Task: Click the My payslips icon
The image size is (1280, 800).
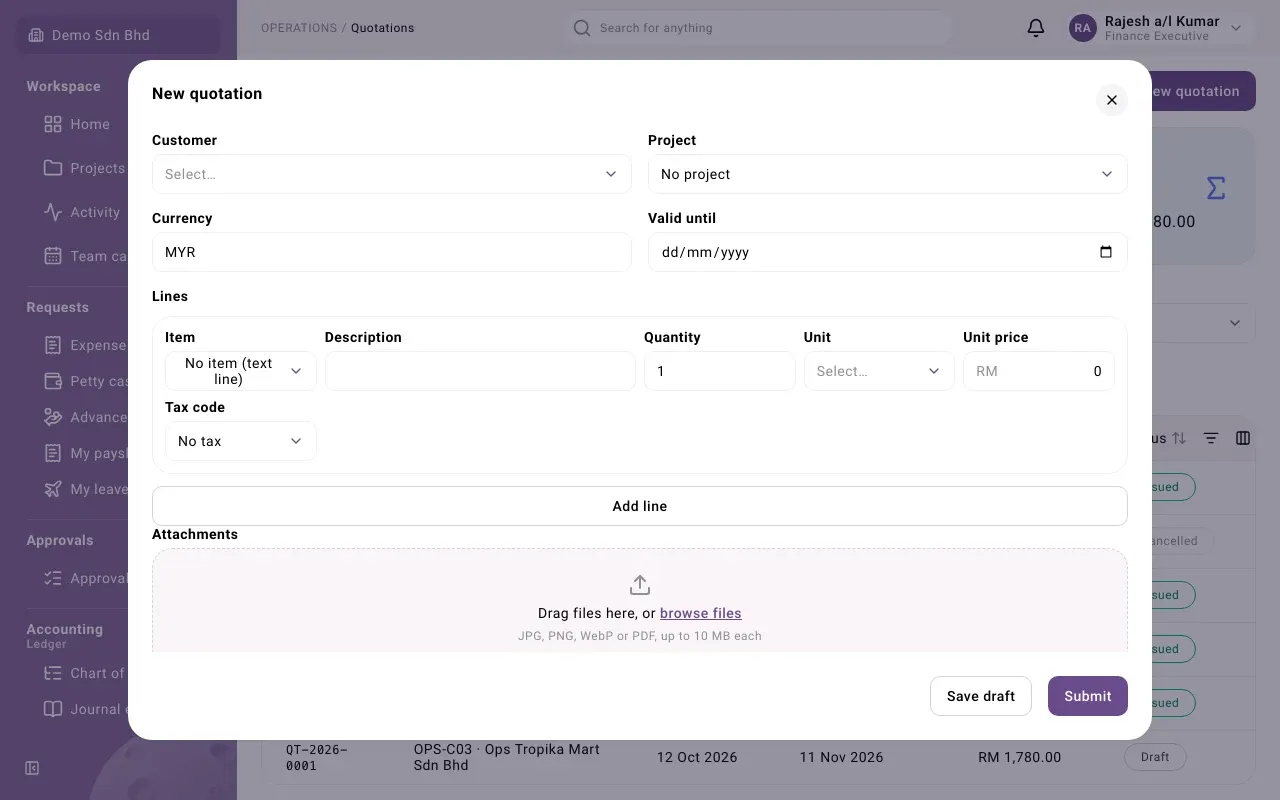Action: click(x=53, y=453)
